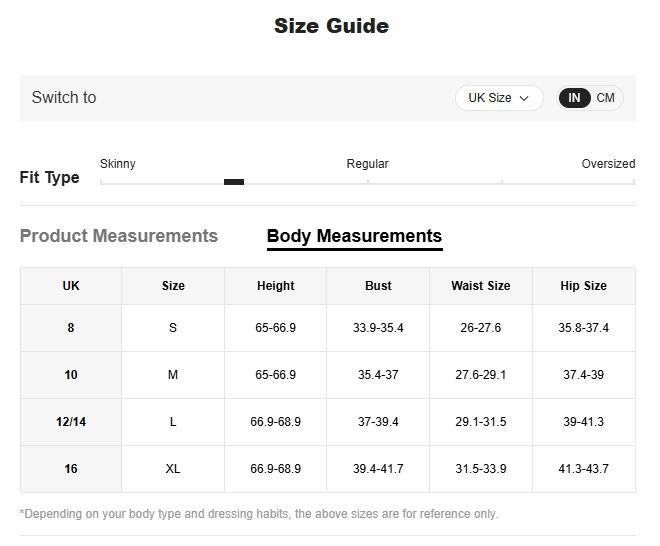The height and width of the screenshot is (546, 660).
Task: Open the UK Size dropdown
Action: [498, 98]
